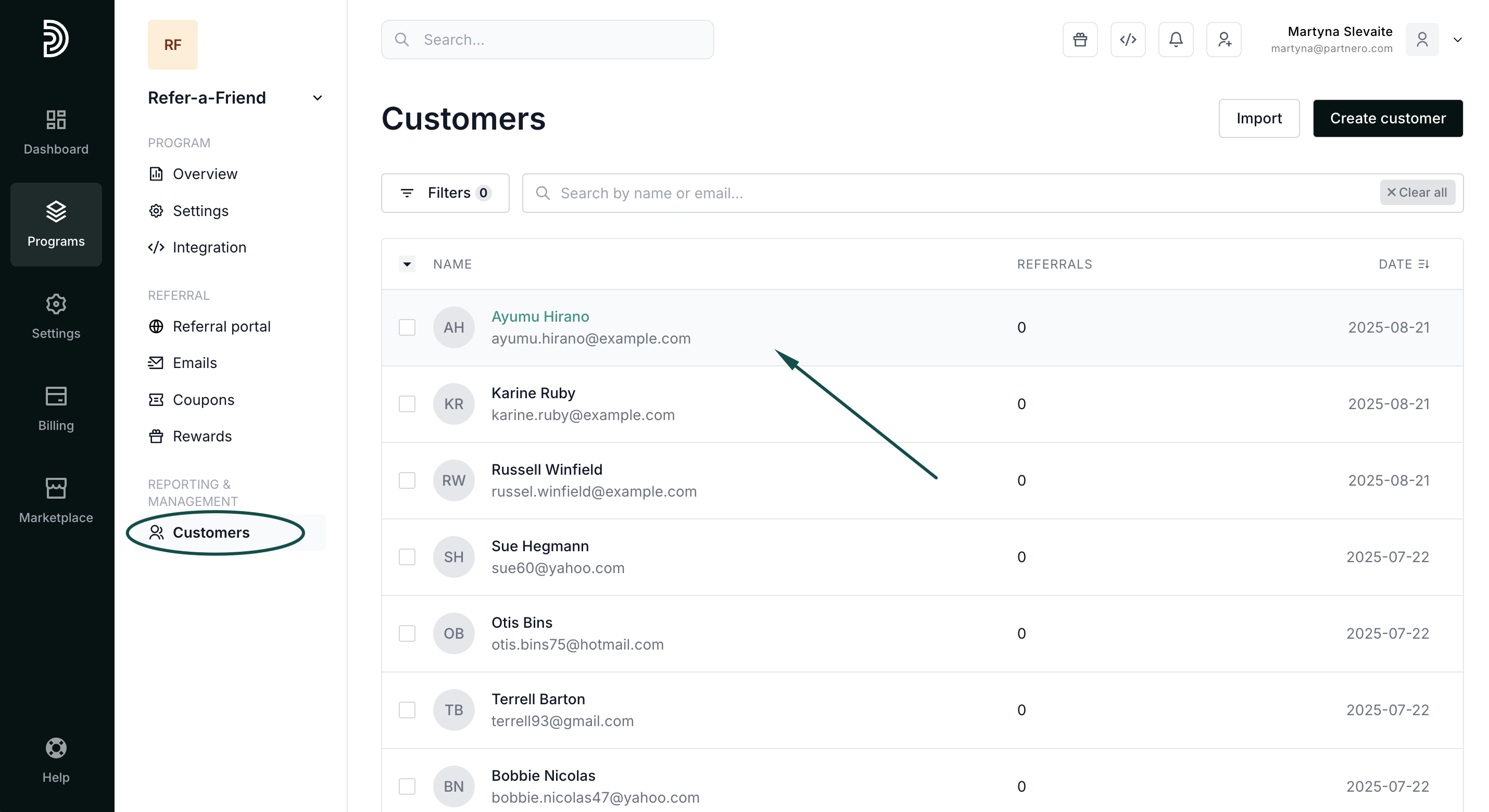Open Referral portal menu item

[221, 326]
